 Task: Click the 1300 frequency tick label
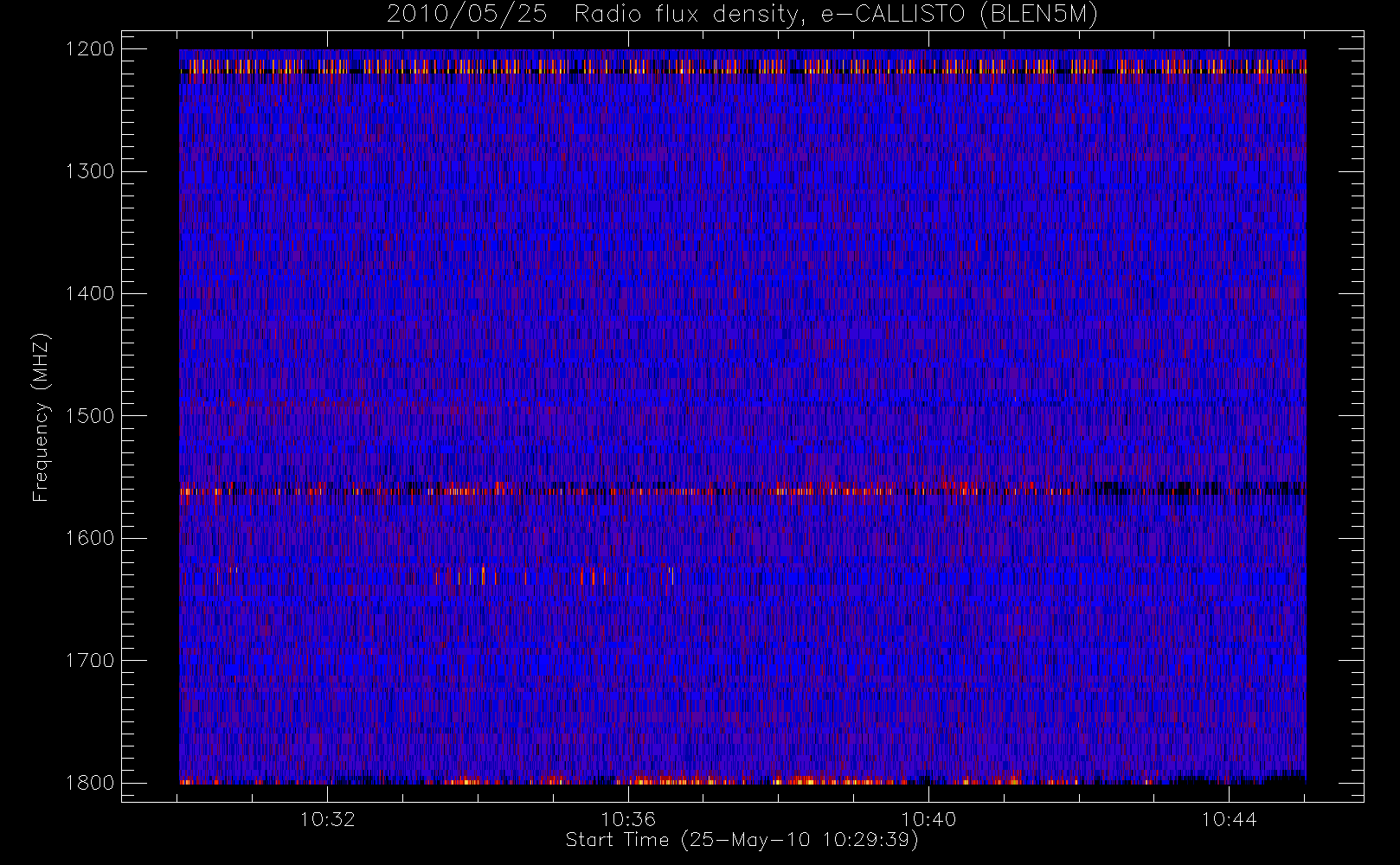[90, 171]
